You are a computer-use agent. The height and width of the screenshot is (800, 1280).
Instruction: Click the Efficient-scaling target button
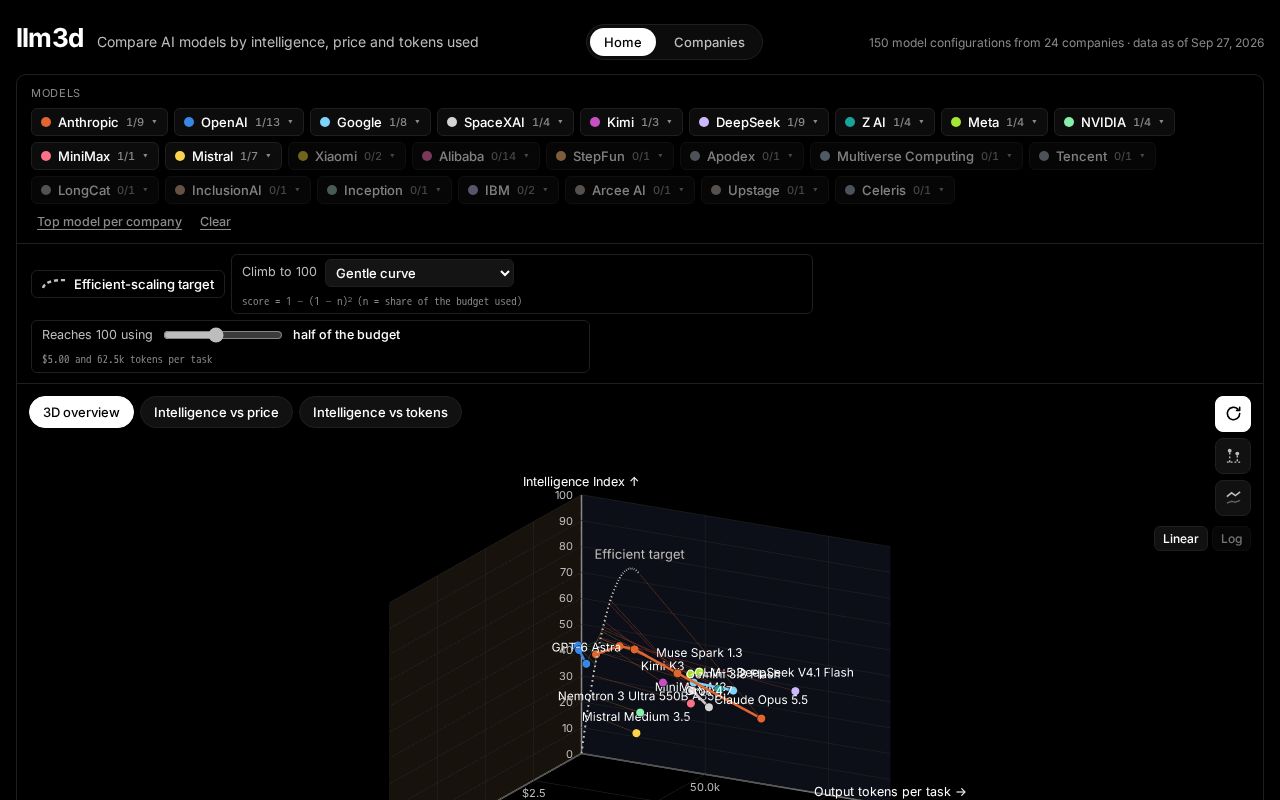128,284
